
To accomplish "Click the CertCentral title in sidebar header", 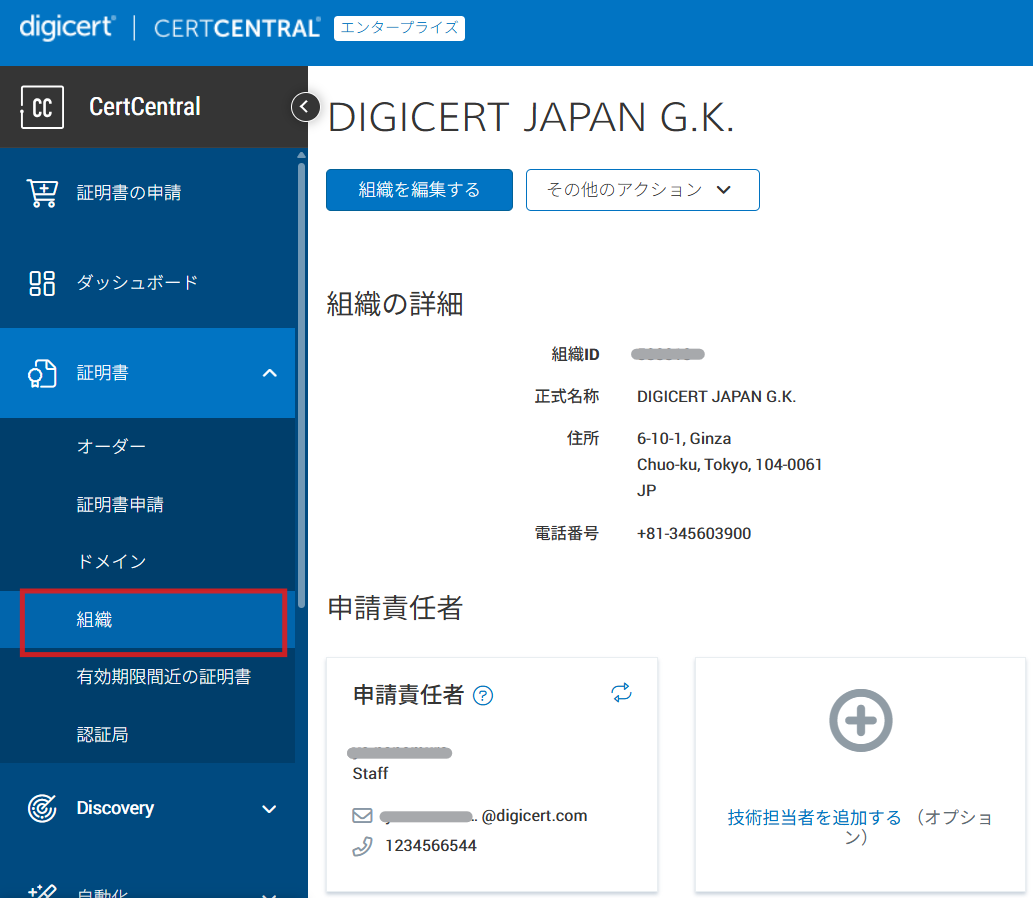I will pos(145,107).
